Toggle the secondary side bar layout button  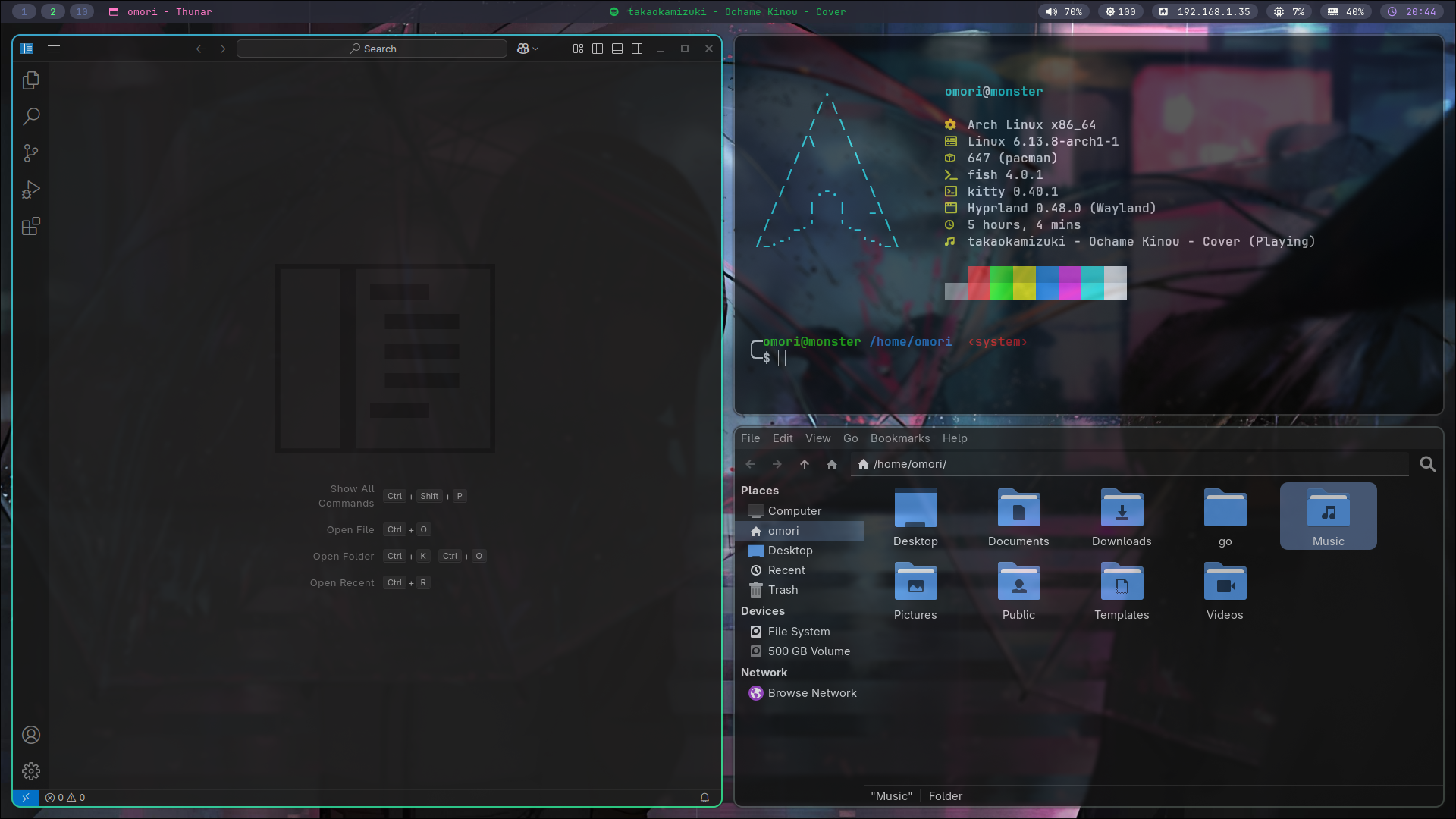[637, 49]
